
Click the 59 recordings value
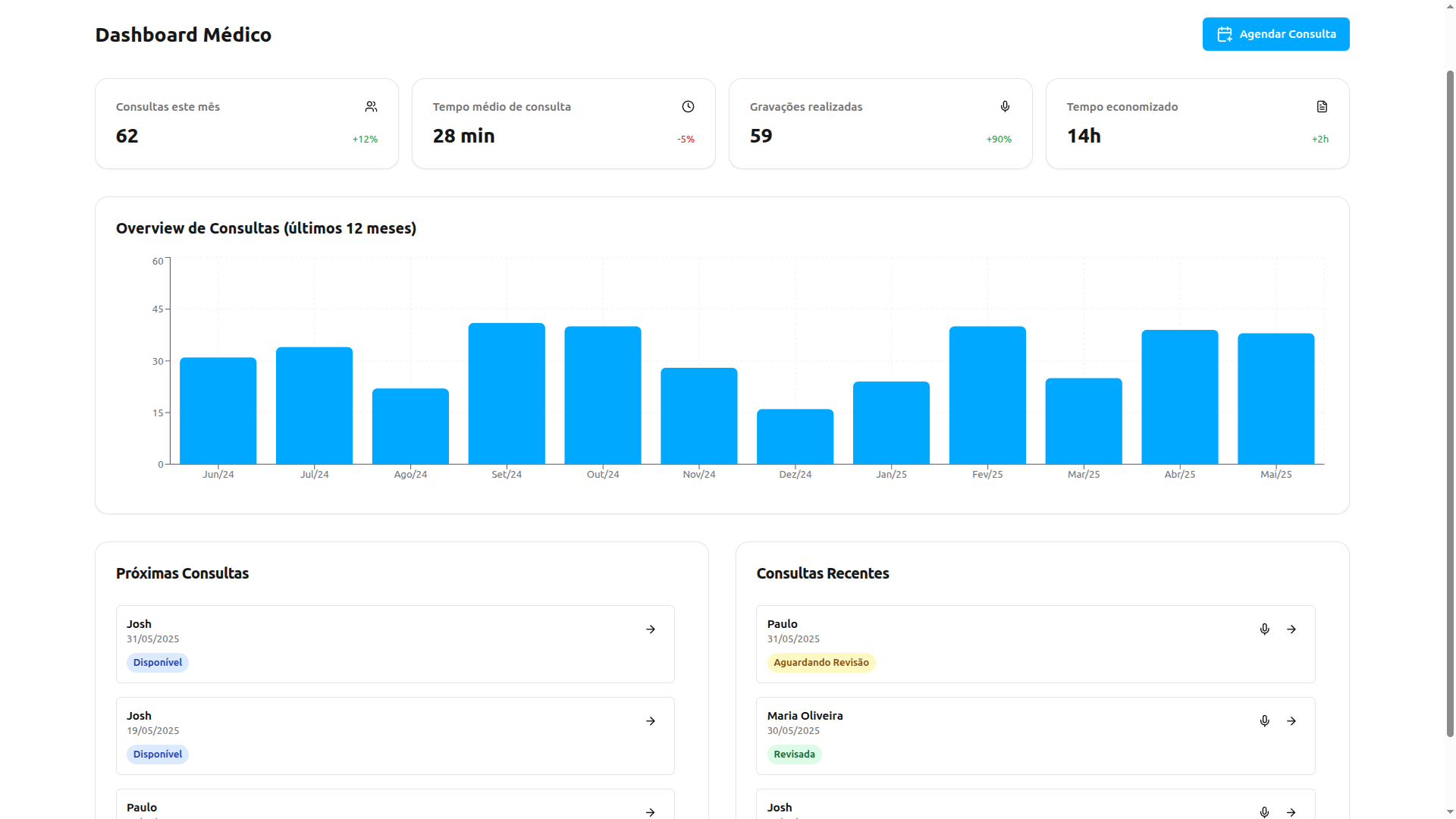pos(761,136)
